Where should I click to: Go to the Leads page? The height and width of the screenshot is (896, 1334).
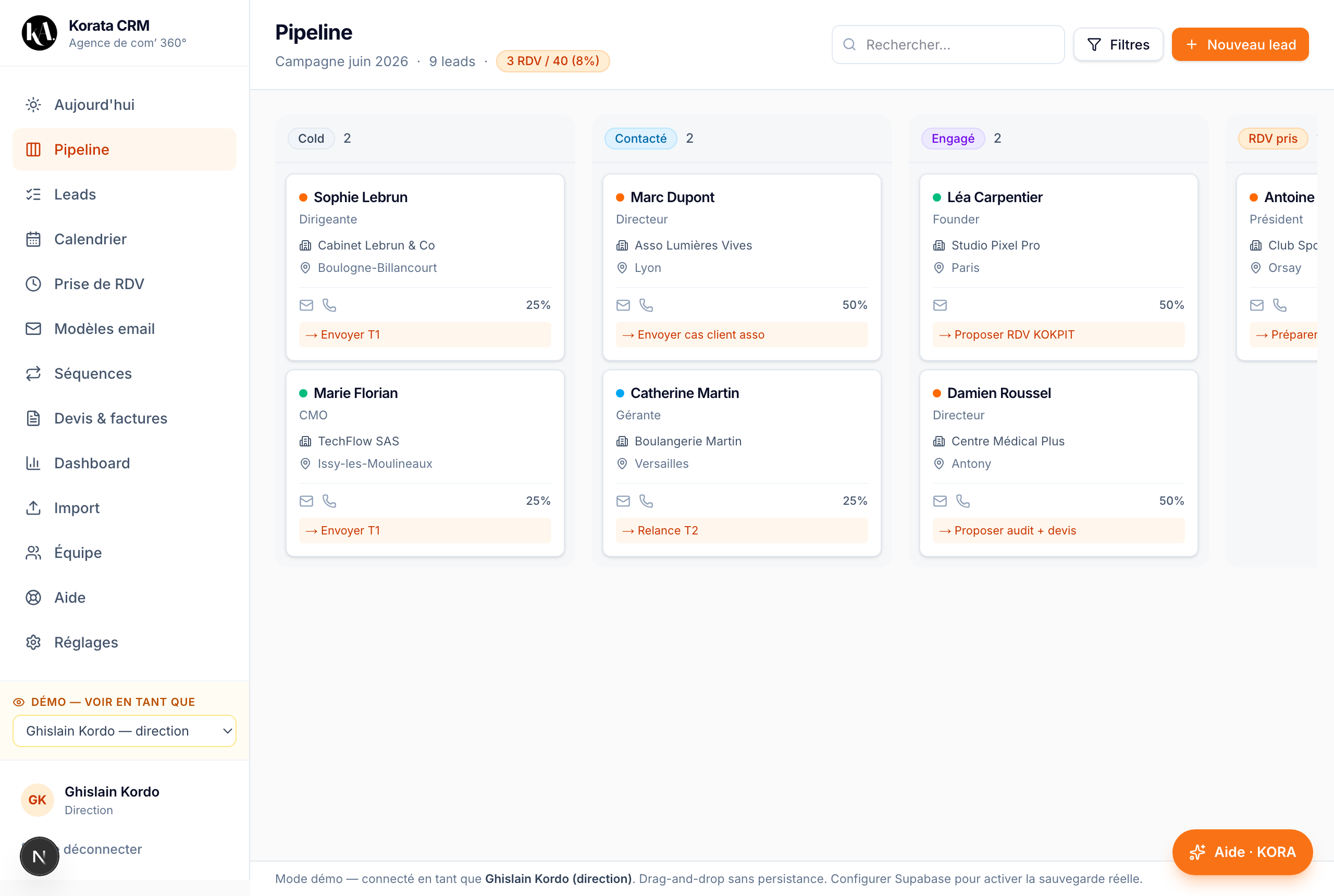click(x=124, y=194)
